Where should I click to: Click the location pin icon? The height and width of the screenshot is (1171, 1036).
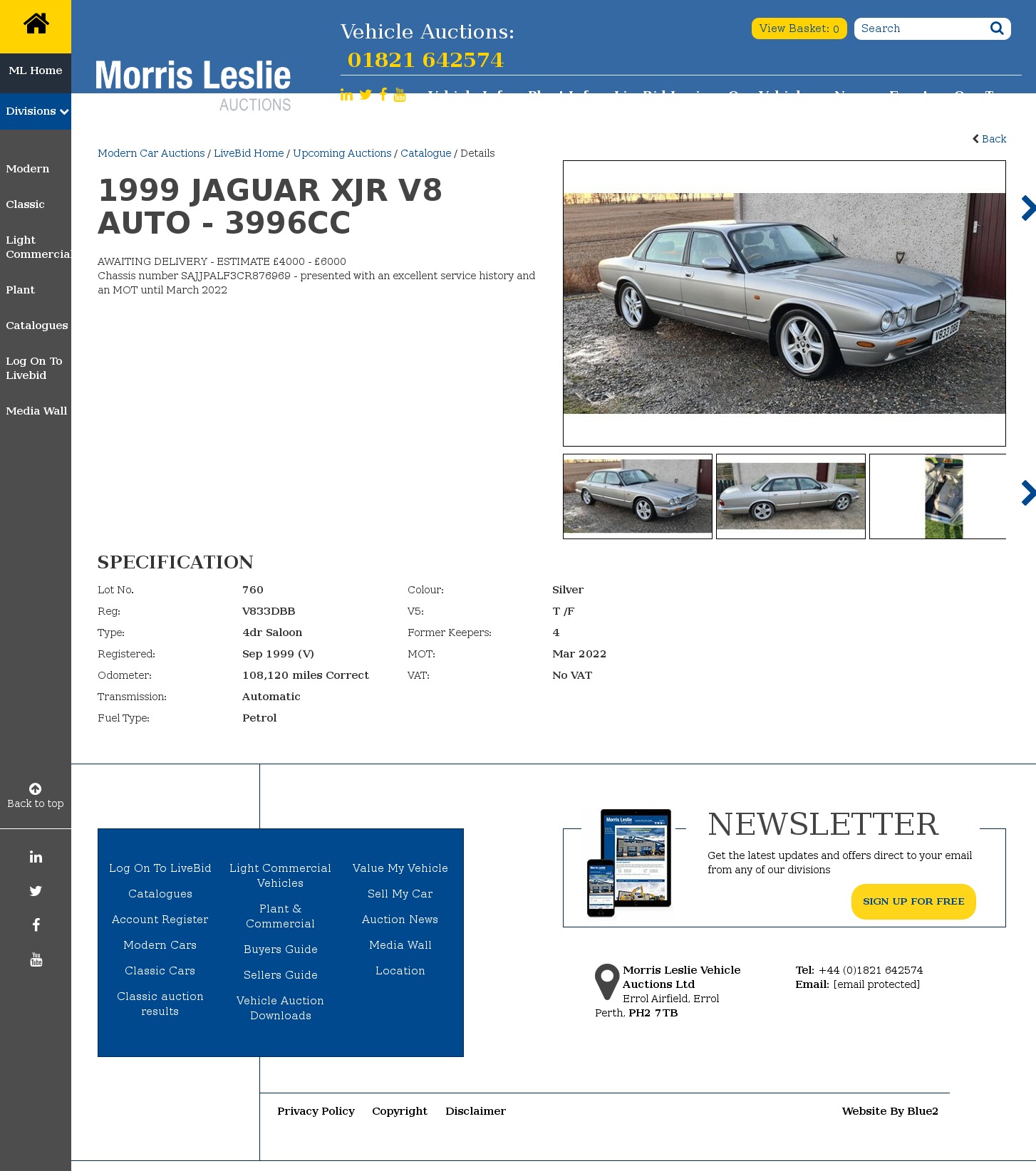(x=607, y=982)
